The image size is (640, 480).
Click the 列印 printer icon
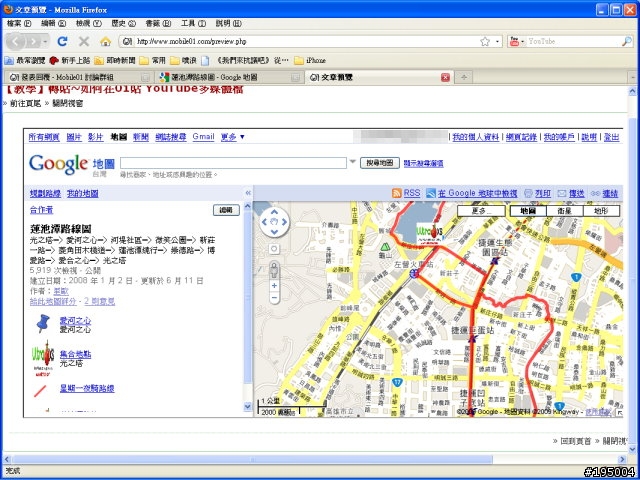pyautogui.click(x=528, y=193)
